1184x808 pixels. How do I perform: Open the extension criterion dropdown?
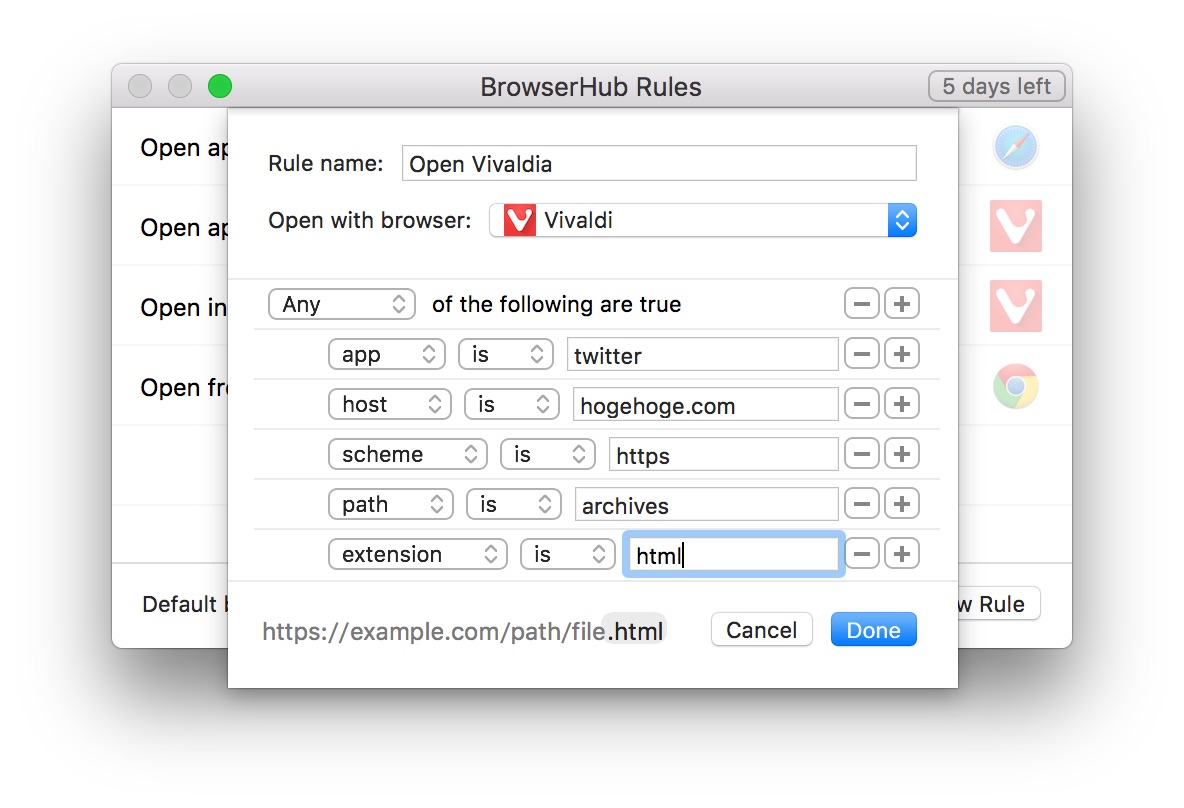click(x=418, y=554)
